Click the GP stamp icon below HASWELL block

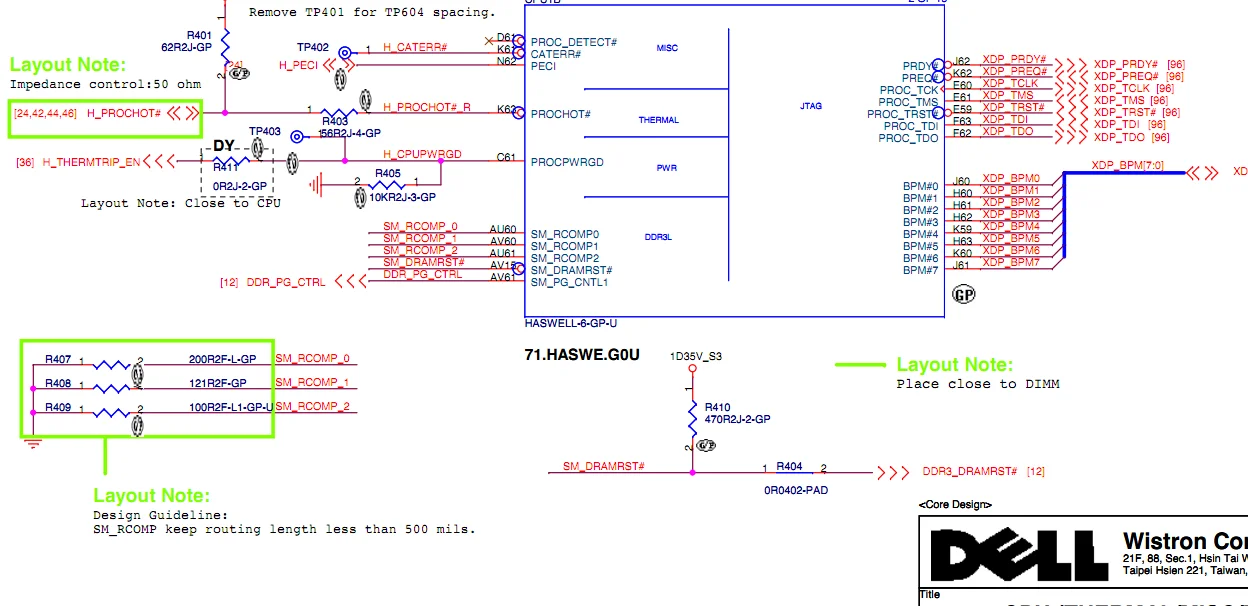pyautogui.click(x=963, y=294)
